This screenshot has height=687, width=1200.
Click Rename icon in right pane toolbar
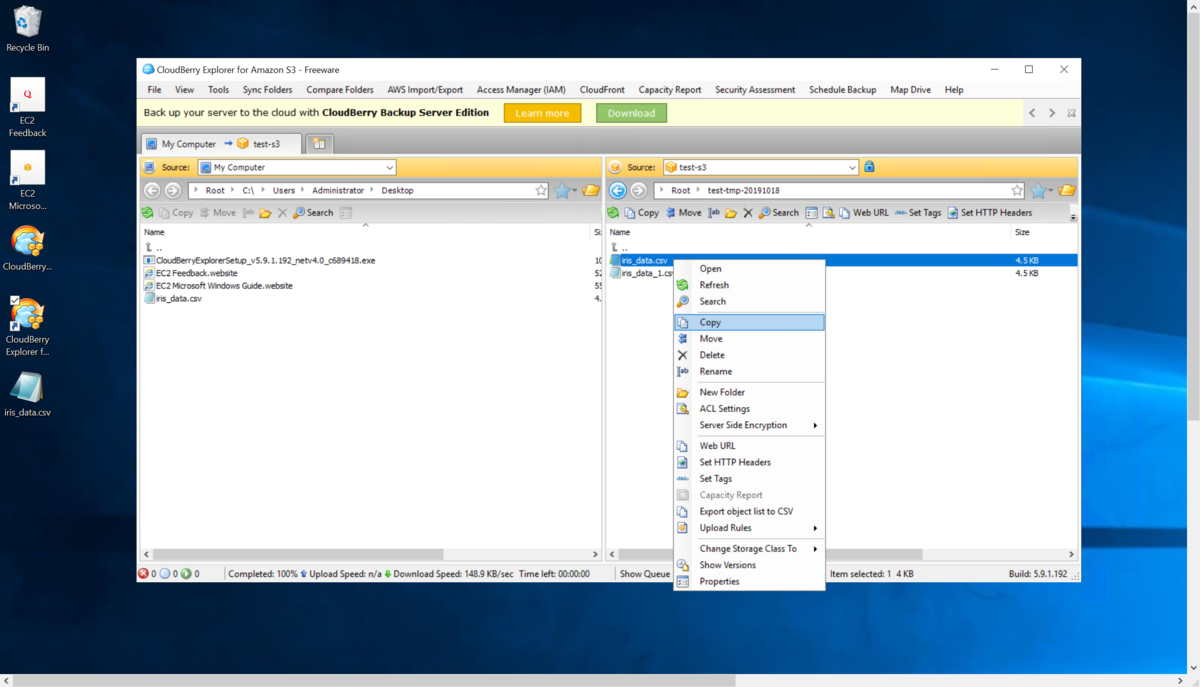click(x=714, y=213)
